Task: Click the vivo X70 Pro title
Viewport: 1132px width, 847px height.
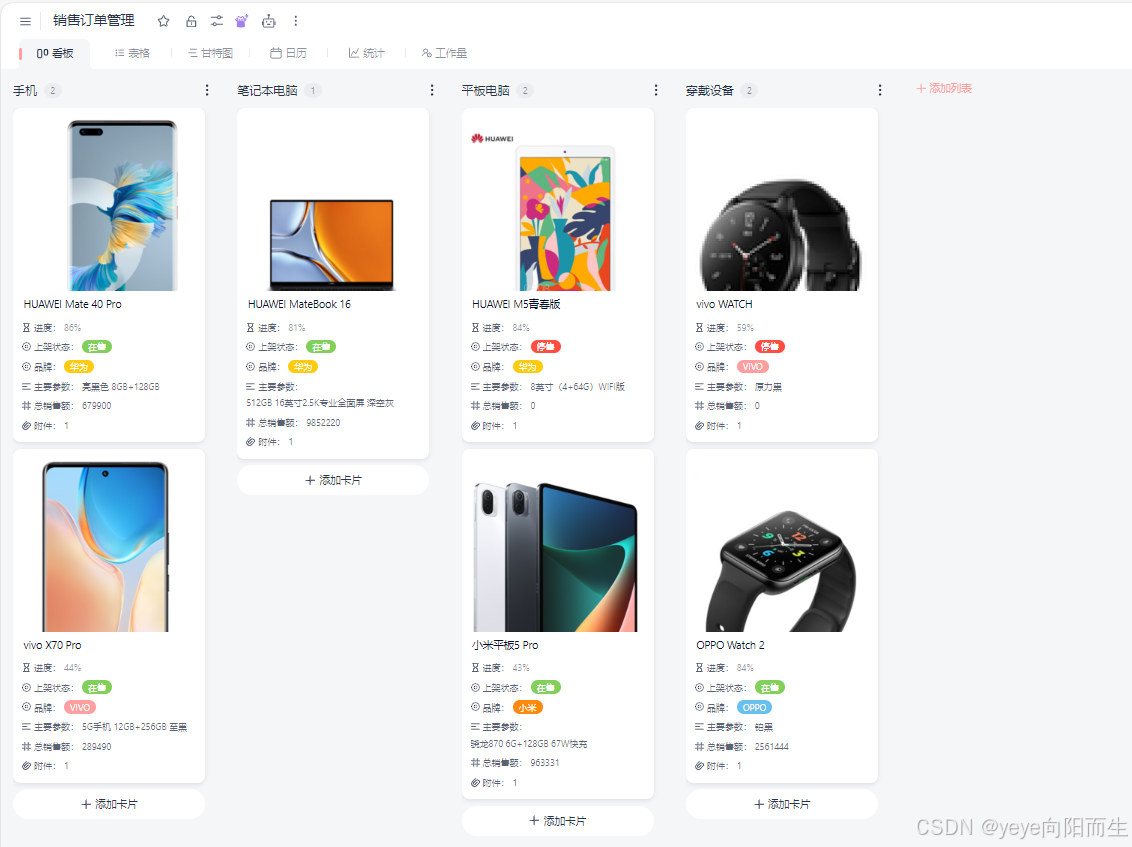Action: click(x=52, y=645)
